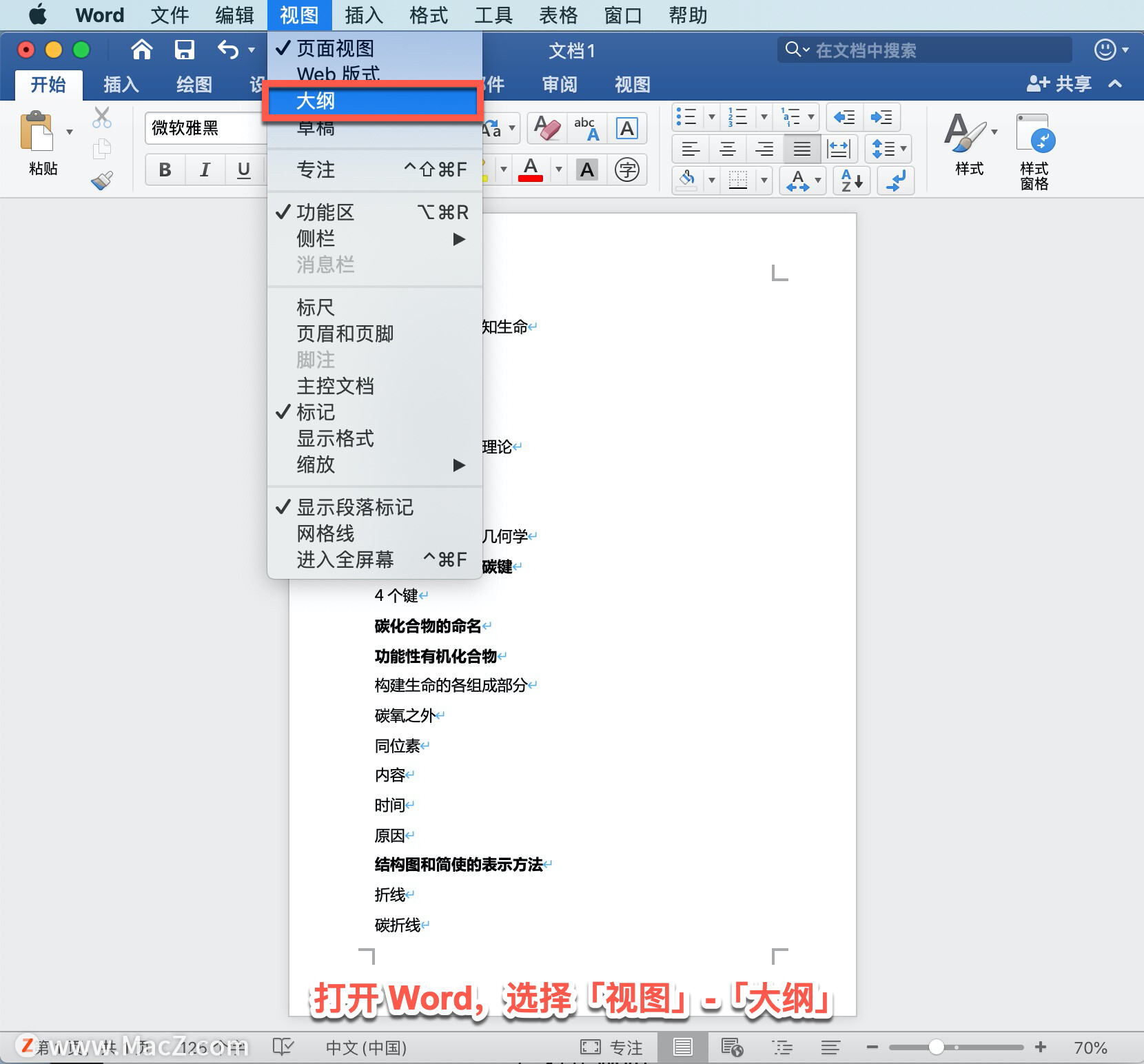Save the document with floppy icon
This screenshot has width=1144, height=1064.
[x=184, y=50]
